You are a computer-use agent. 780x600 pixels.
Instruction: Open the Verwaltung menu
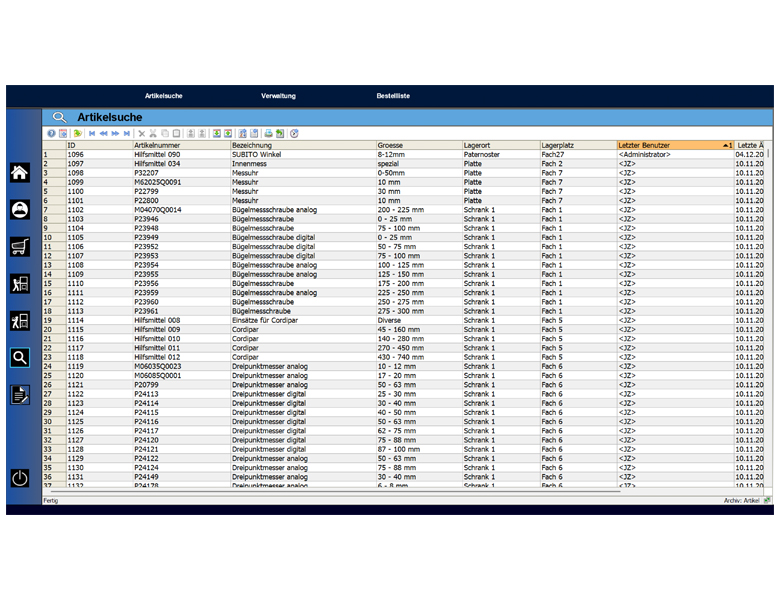pos(279,96)
